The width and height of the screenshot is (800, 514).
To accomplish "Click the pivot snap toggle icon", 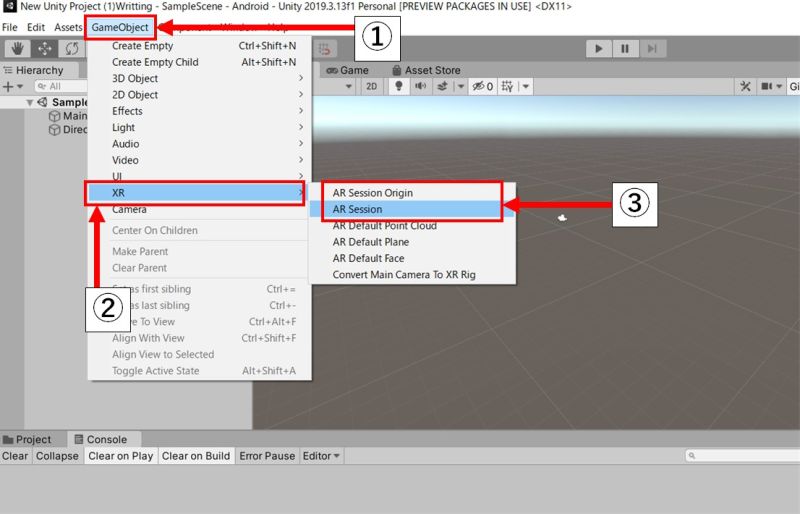I will [324, 49].
